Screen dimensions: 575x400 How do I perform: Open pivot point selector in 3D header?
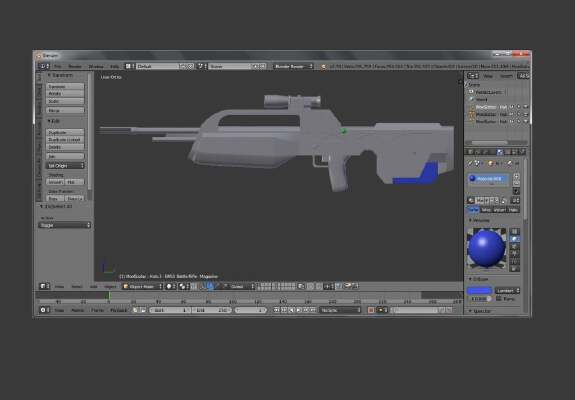[184, 286]
